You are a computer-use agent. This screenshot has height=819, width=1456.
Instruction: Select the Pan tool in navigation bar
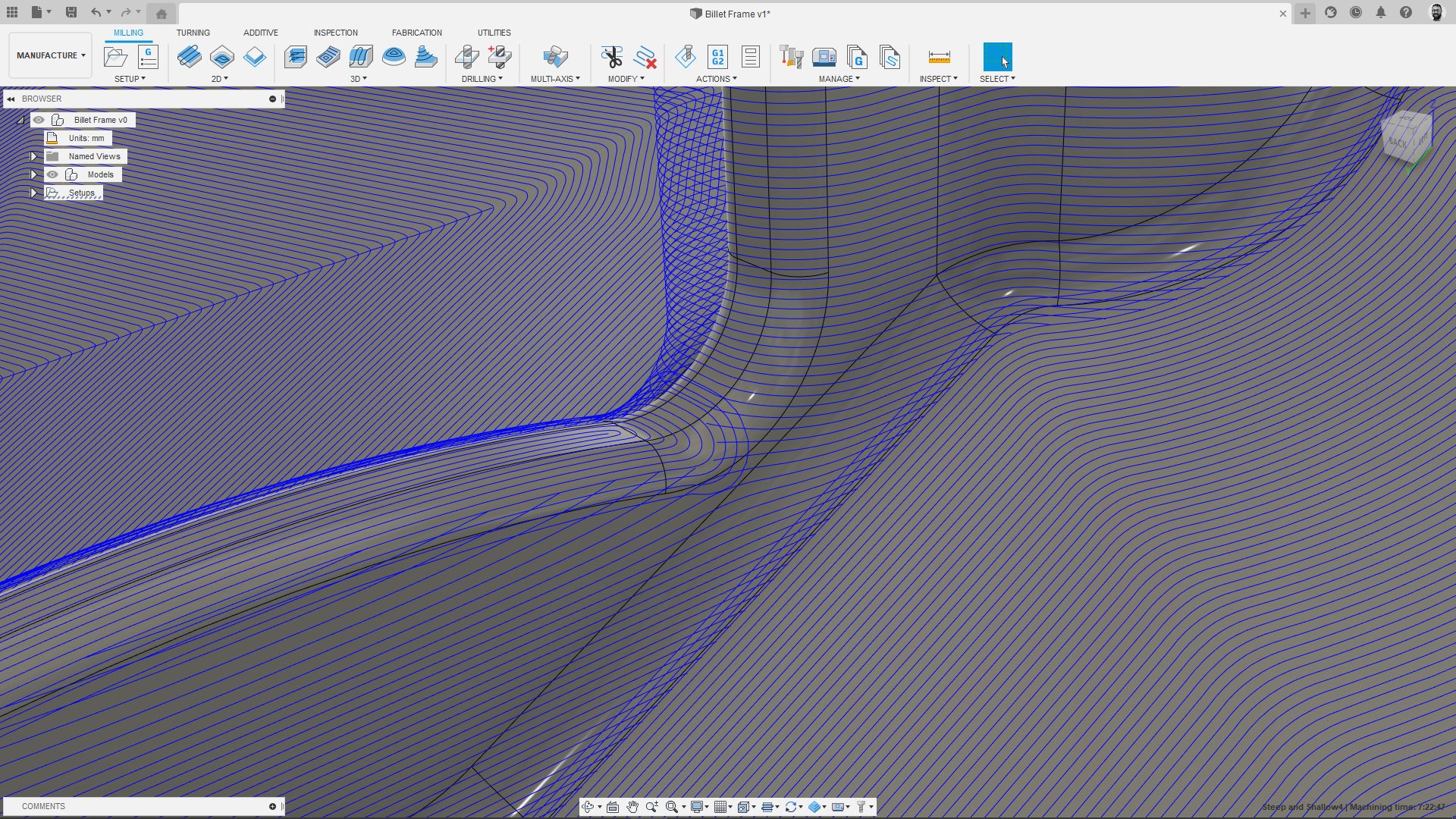point(633,807)
